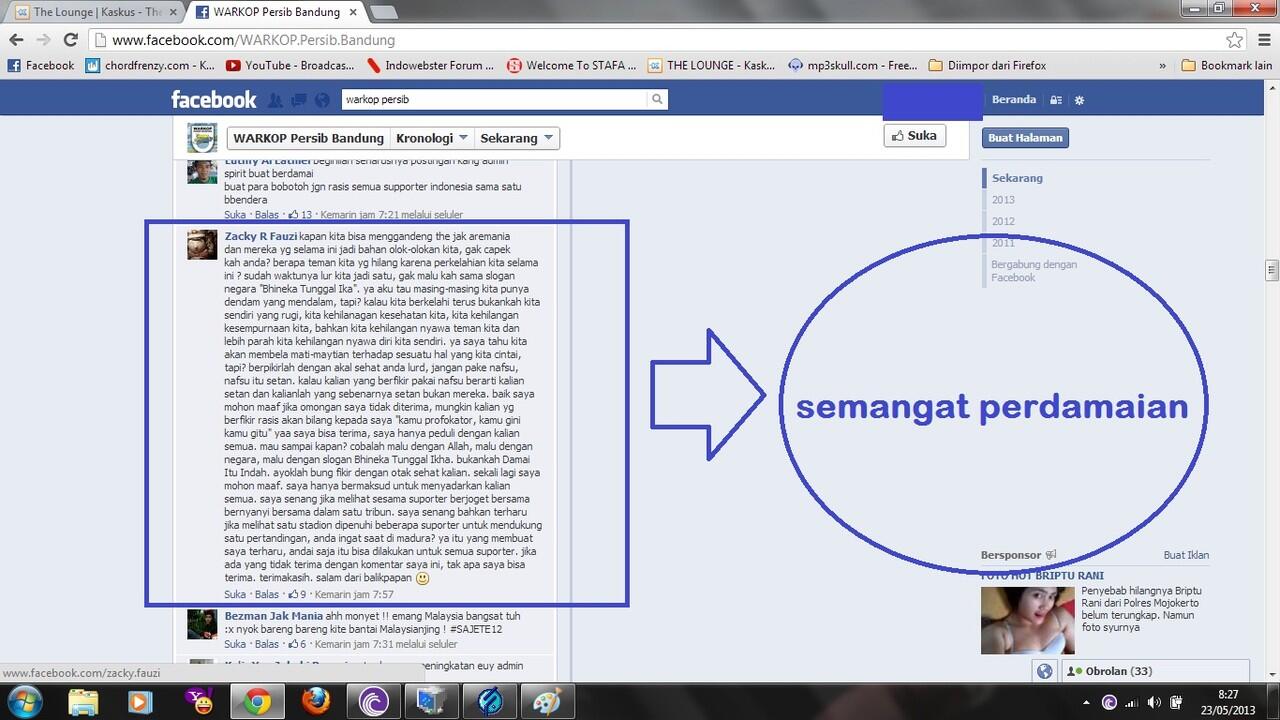Jump to 2013 in the timeline
Screen dimensions: 1280x720
pos(1003,200)
